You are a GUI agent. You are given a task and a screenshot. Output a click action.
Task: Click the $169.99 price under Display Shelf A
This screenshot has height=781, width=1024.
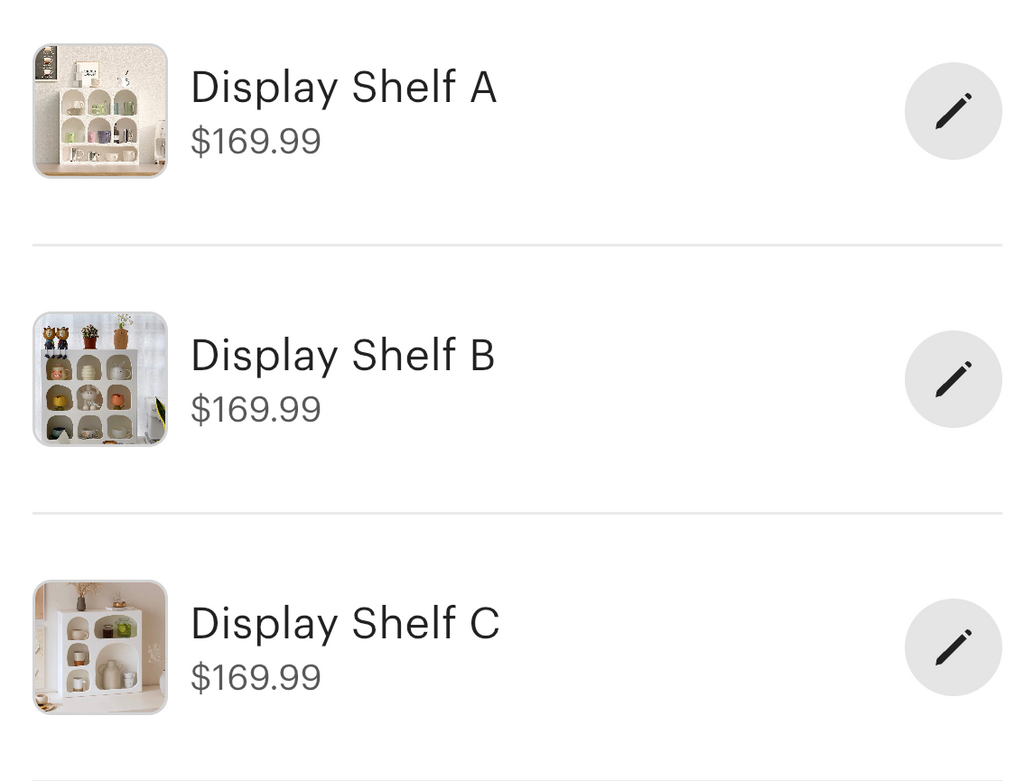coord(256,141)
